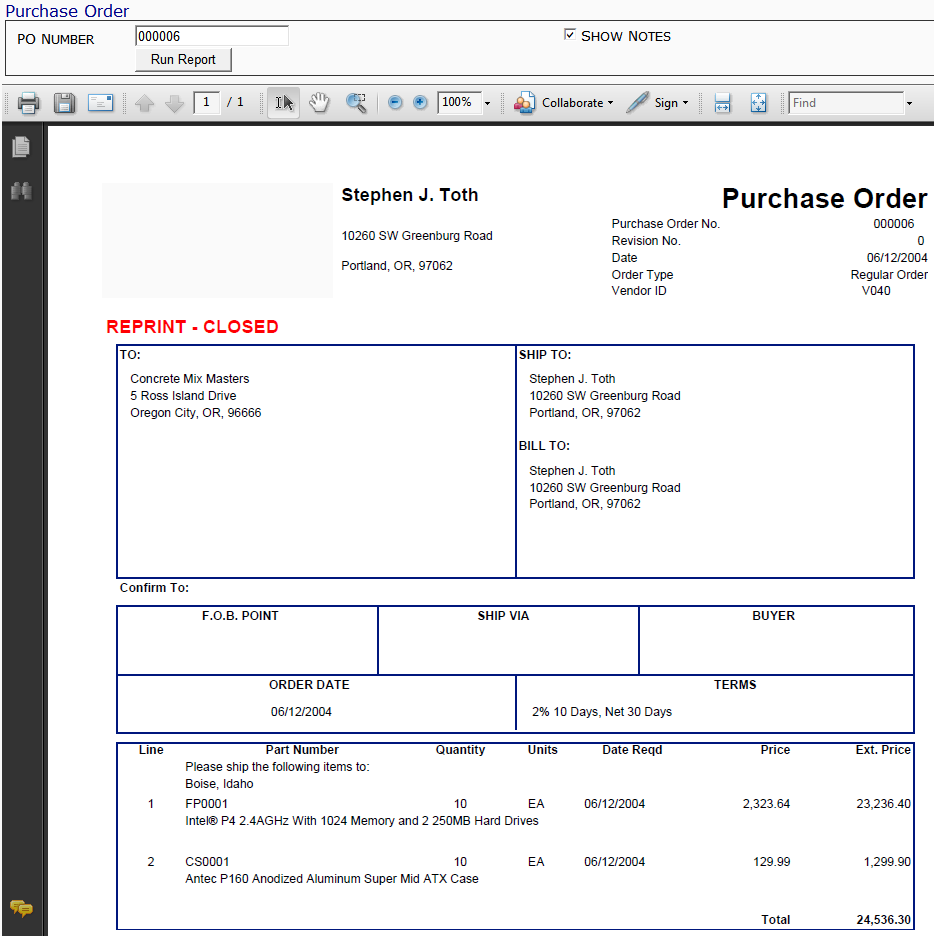Open the Collaborate menu
The image size is (934, 936).
coord(564,103)
